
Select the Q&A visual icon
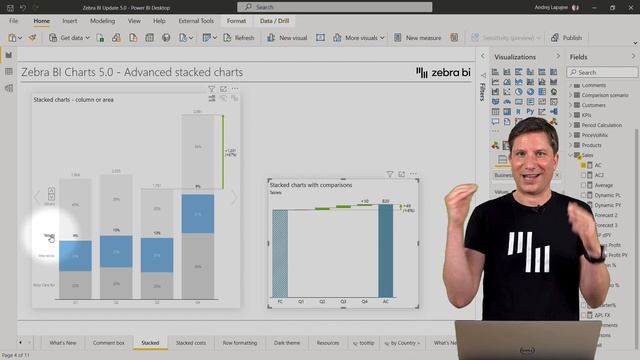point(495,121)
